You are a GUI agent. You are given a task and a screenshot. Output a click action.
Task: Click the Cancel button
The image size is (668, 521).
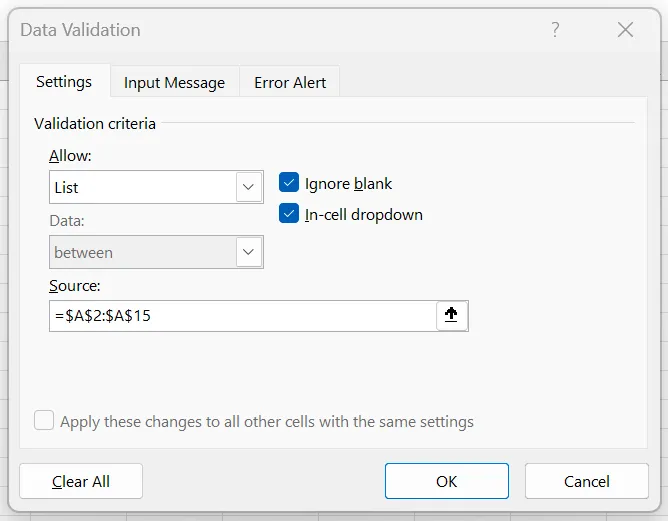(x=587, y=481)
